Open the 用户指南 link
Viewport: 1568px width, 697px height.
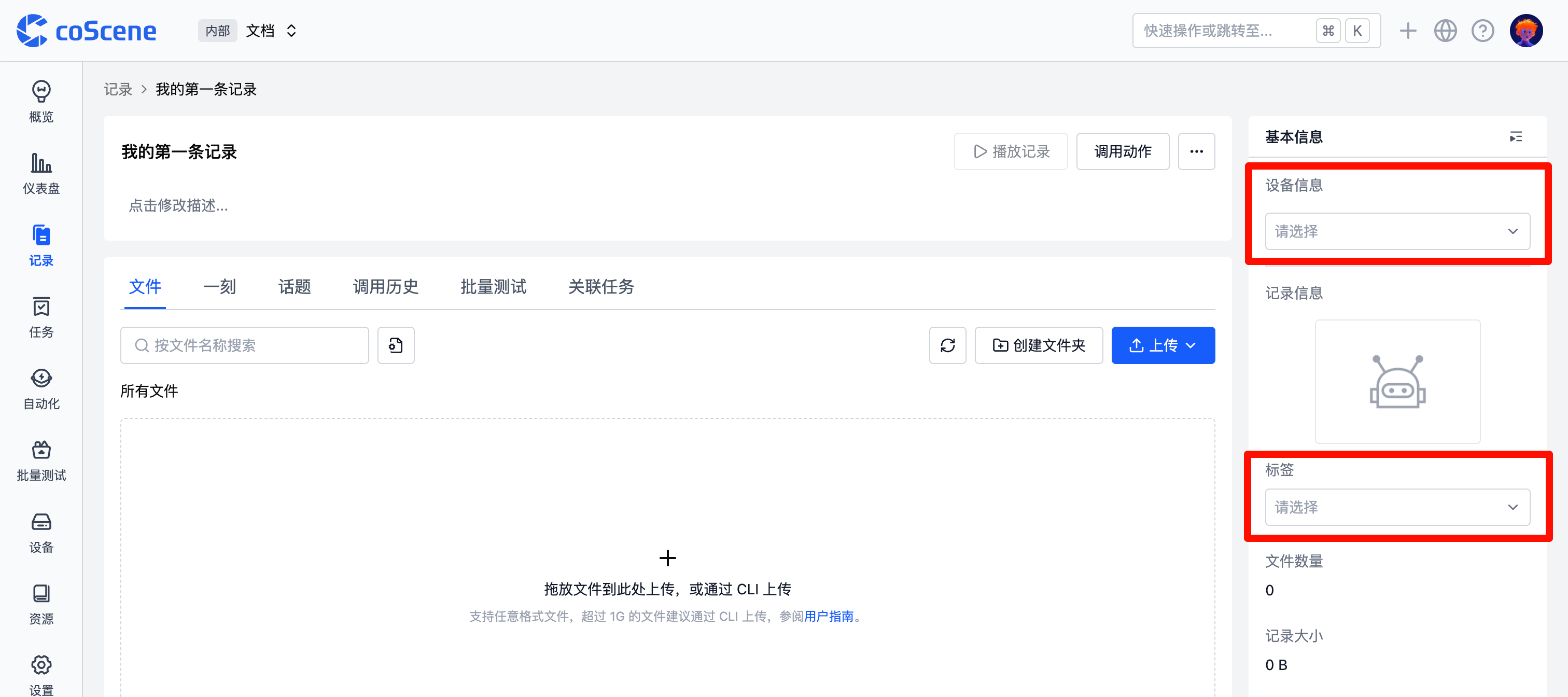pos(829,616)
